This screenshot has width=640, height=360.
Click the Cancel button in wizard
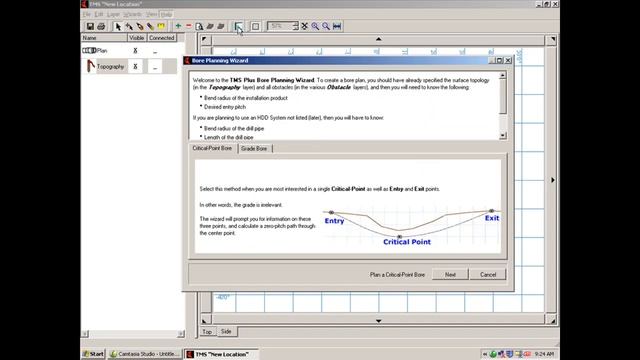(x=488, y=275)
